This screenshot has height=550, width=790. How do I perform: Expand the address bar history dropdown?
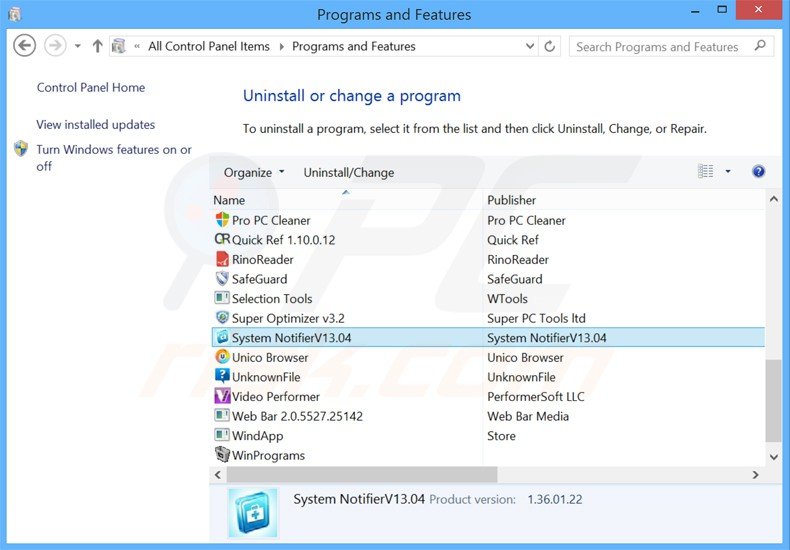tap(529, 46)
